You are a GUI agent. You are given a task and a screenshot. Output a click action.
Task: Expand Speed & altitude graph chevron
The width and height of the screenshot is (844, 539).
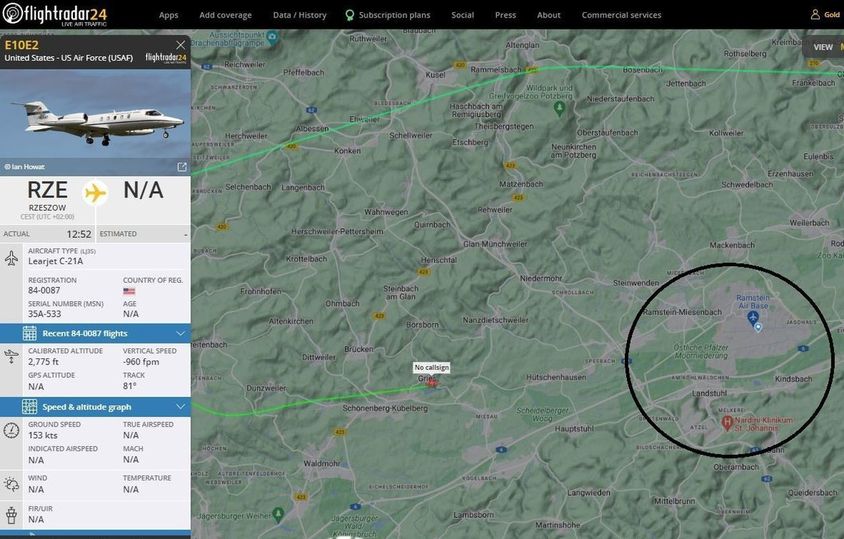pyautogui.click(x=181, y=407)
